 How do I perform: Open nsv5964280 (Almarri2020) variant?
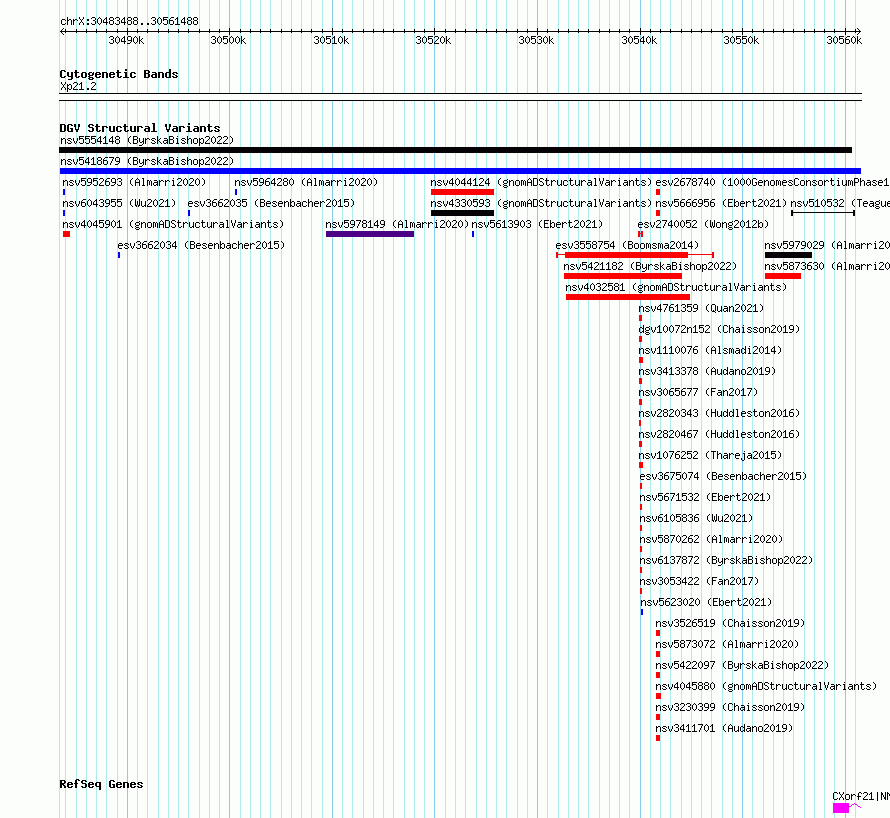307,182
